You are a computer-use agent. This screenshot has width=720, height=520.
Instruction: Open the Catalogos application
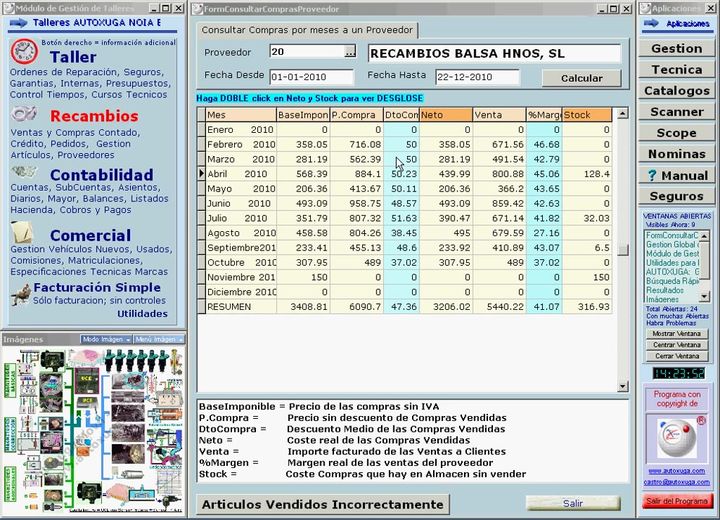(676, 91)
